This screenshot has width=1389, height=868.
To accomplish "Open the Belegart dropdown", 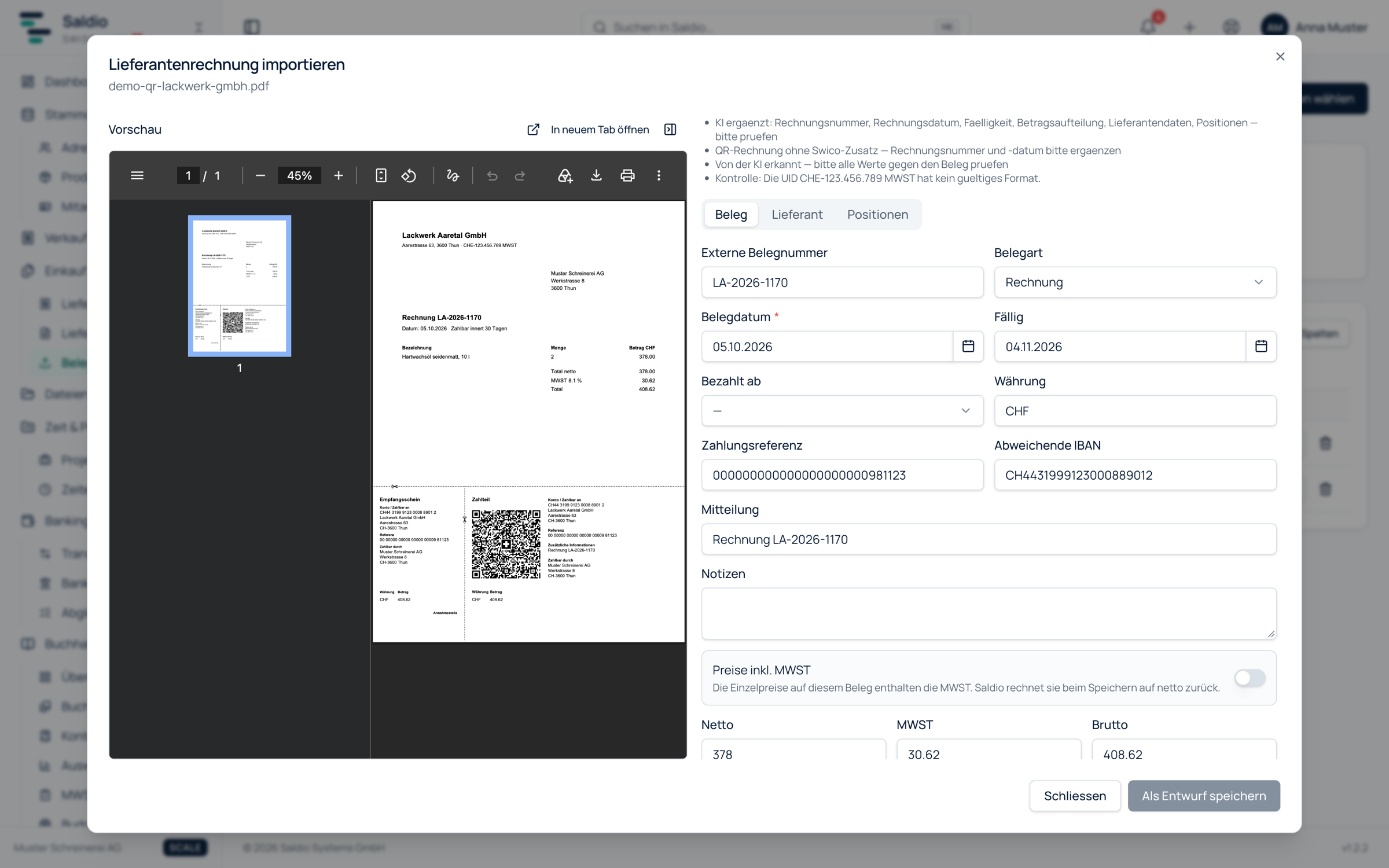I will [1135, 282].
